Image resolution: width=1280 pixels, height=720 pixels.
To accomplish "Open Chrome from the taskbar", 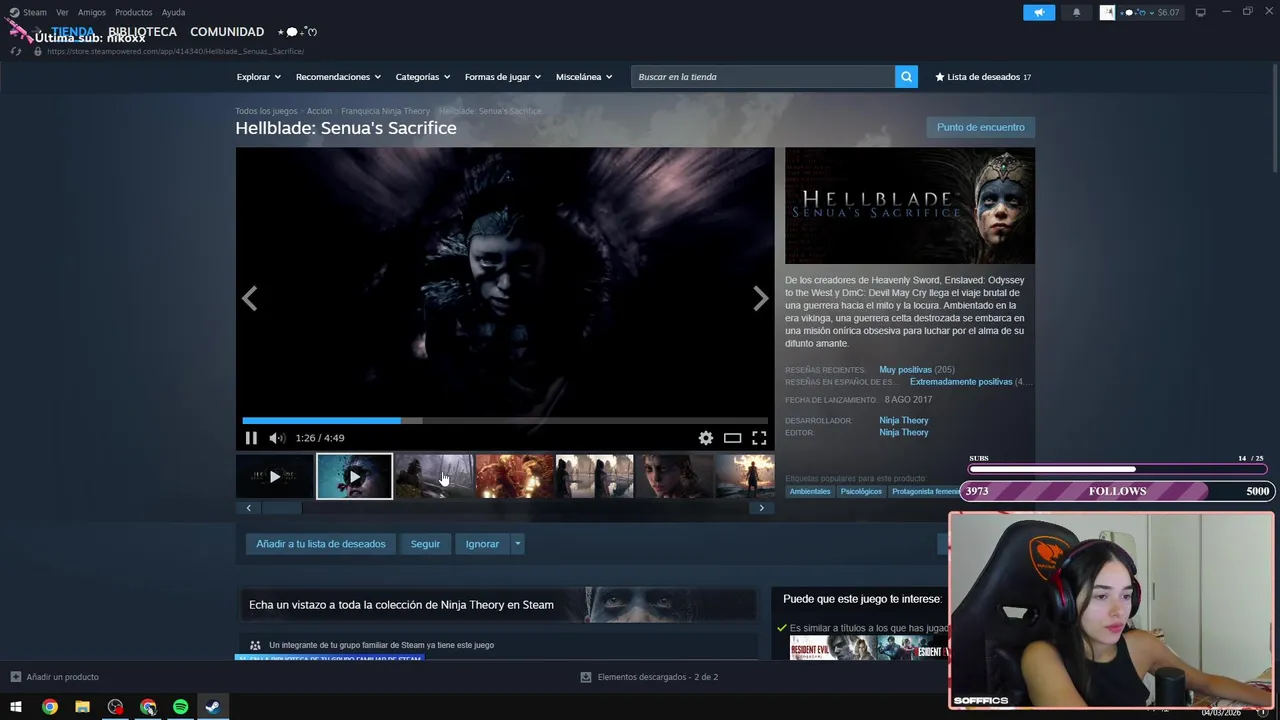I will [49, 707].
